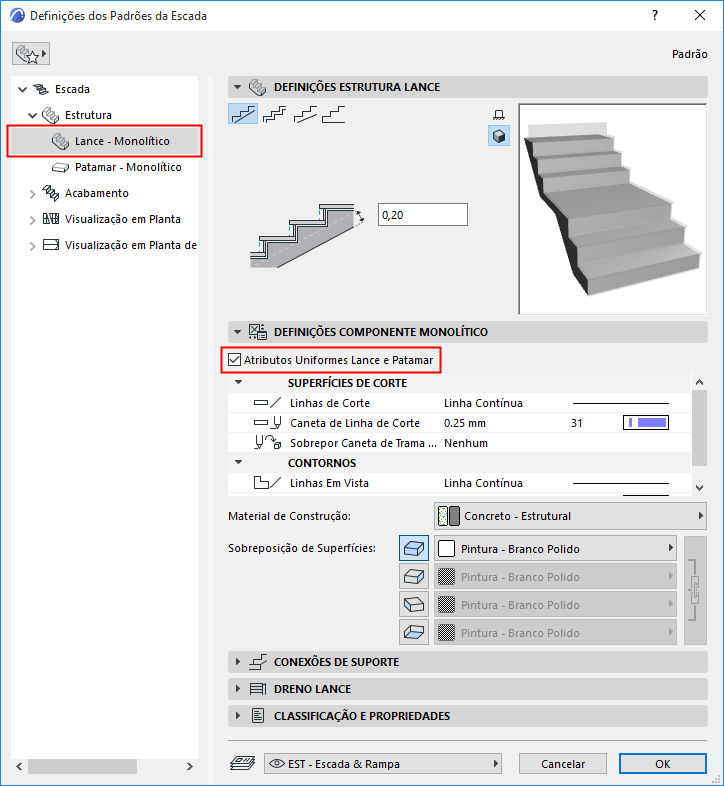
Task: Select first flight structure type icon
Action: (243, 114)
